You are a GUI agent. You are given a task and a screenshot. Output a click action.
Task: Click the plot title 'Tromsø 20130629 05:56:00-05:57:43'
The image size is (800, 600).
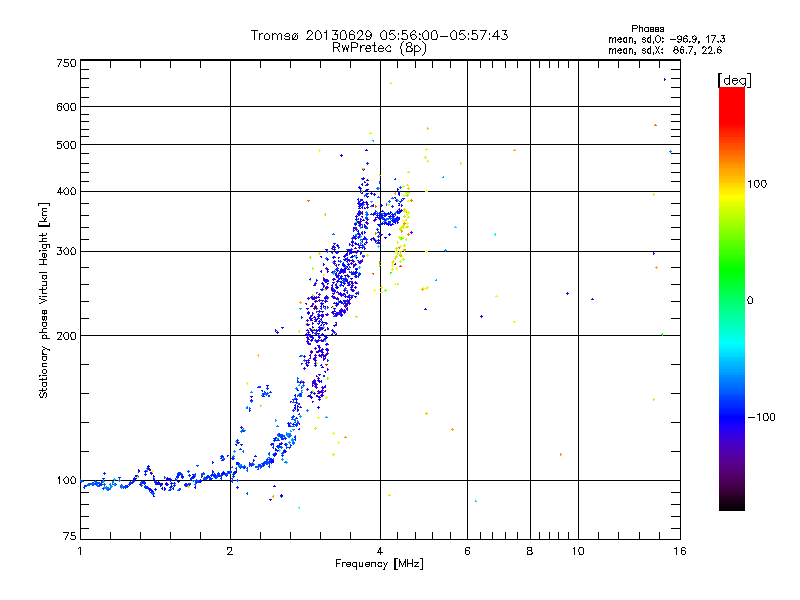pyautogui.click(x=379, y=35)
